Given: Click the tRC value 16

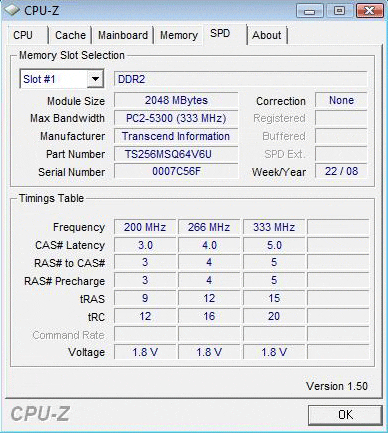Looking at the screenshot, I should [209, 316].
